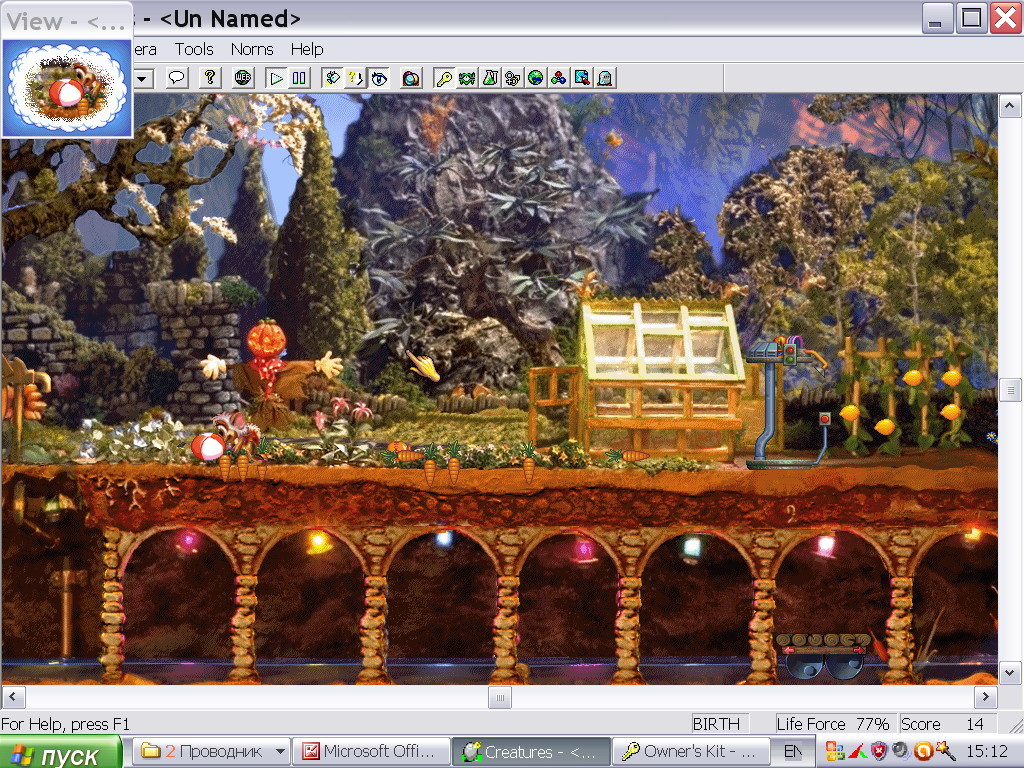Click the vertical scrollbar up arrow
The height and width of the screenshot is (768, 1024).
pos(1010,105)
